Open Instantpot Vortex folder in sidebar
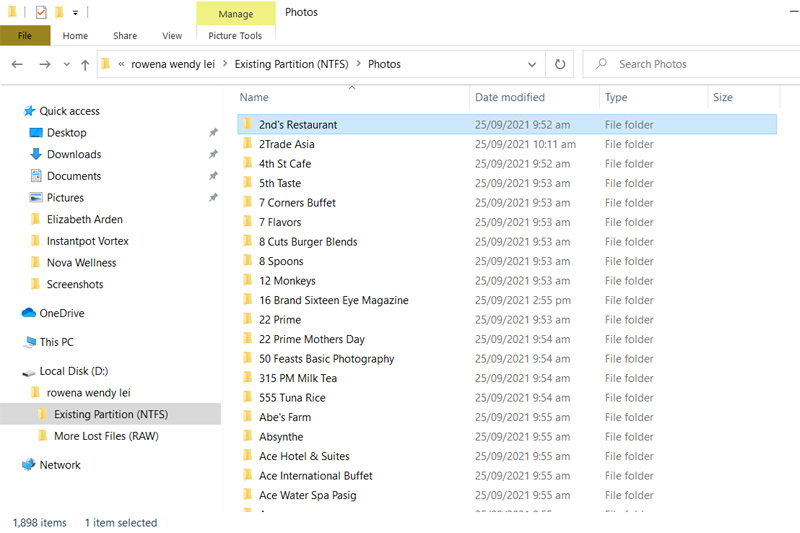The width and height of the screenshot is (800, 533). click(x=88, y=241)
